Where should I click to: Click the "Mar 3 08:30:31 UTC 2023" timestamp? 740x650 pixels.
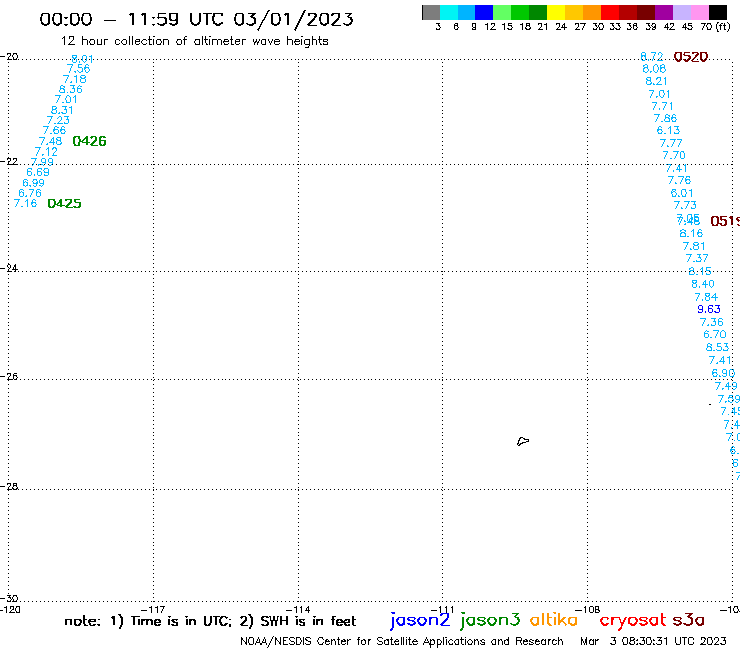pos(653,641)
